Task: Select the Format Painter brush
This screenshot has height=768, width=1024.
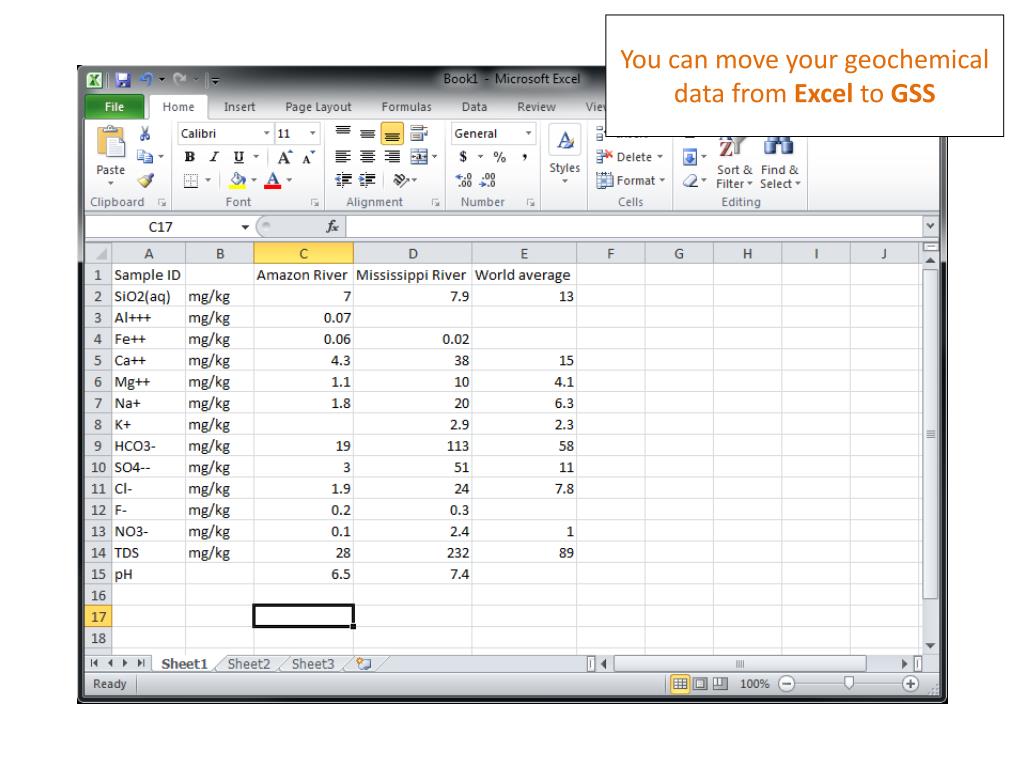Action: [x=145, y=180]
